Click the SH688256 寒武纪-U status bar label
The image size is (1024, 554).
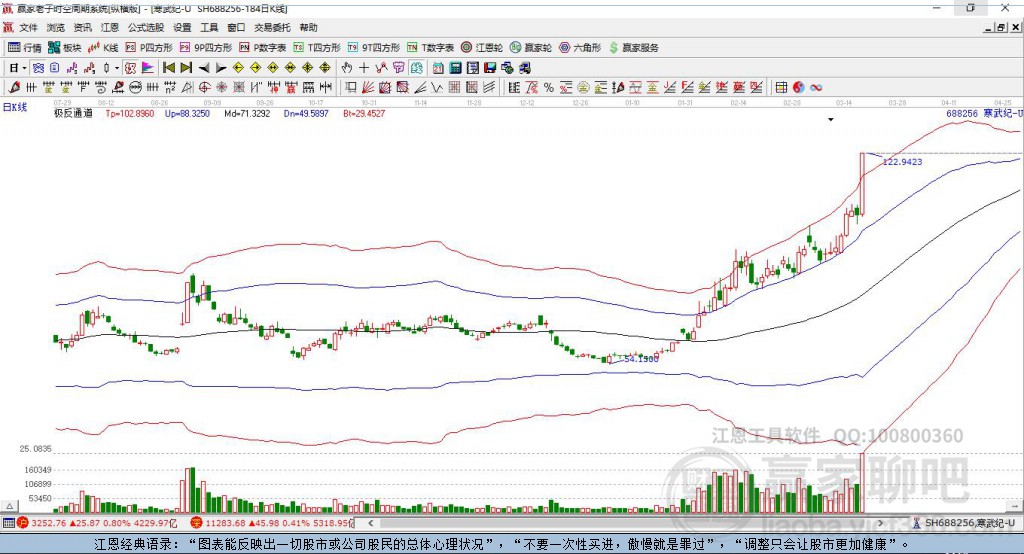click(966, 522)
